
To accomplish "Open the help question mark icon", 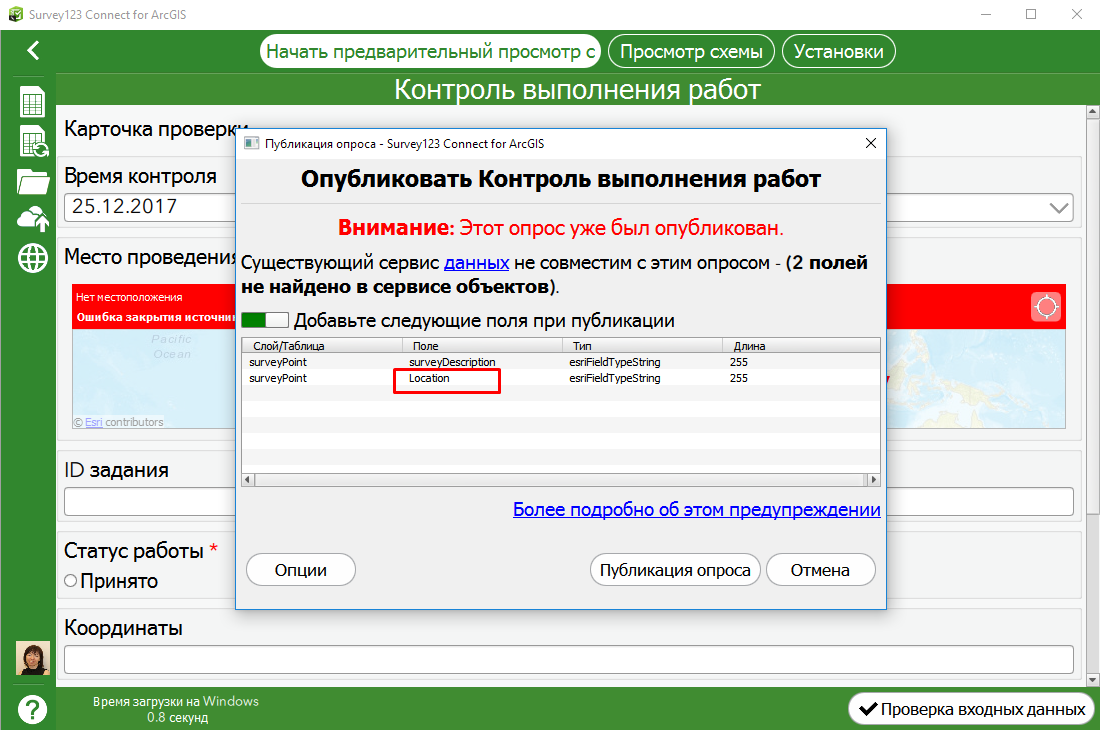I will click(32, 709).
